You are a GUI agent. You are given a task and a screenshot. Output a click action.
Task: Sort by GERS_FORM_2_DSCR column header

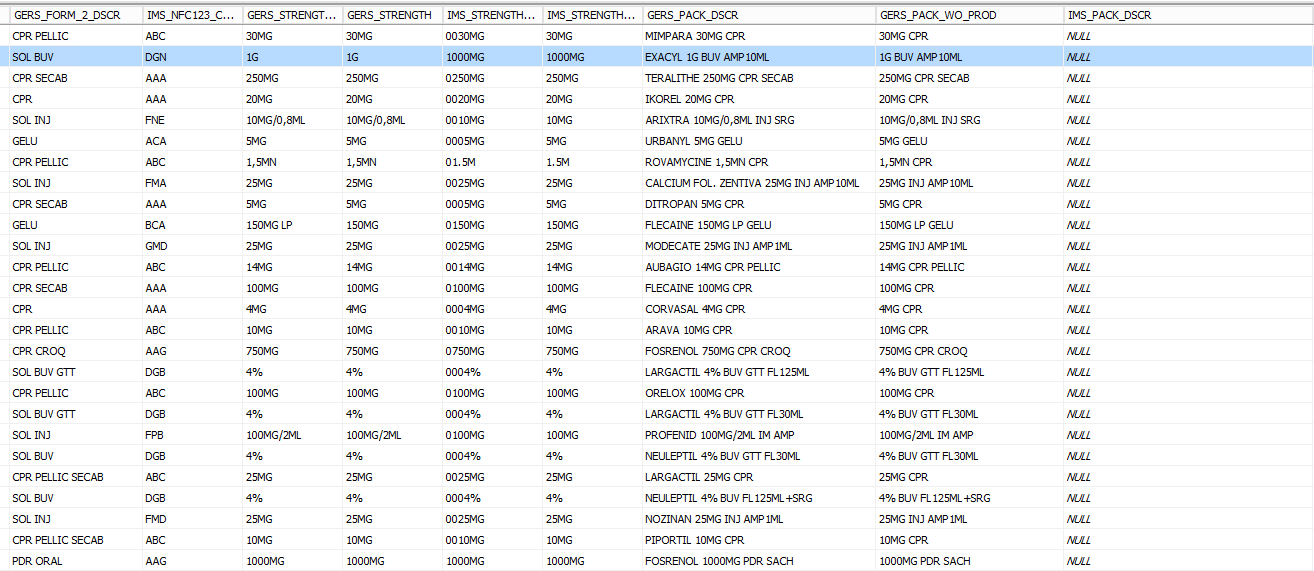tap(74, 15)
